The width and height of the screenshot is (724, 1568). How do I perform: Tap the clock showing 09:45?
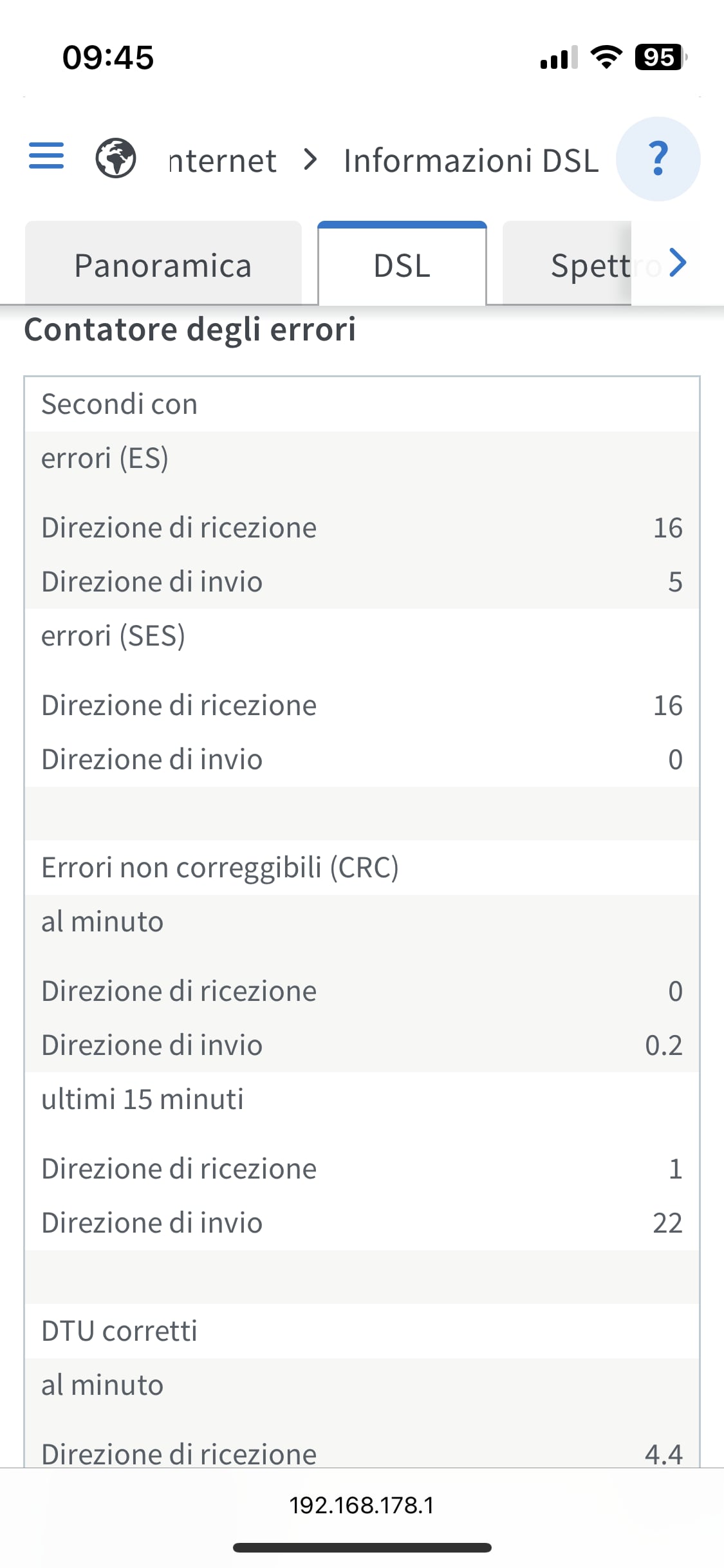pos(108,57)
